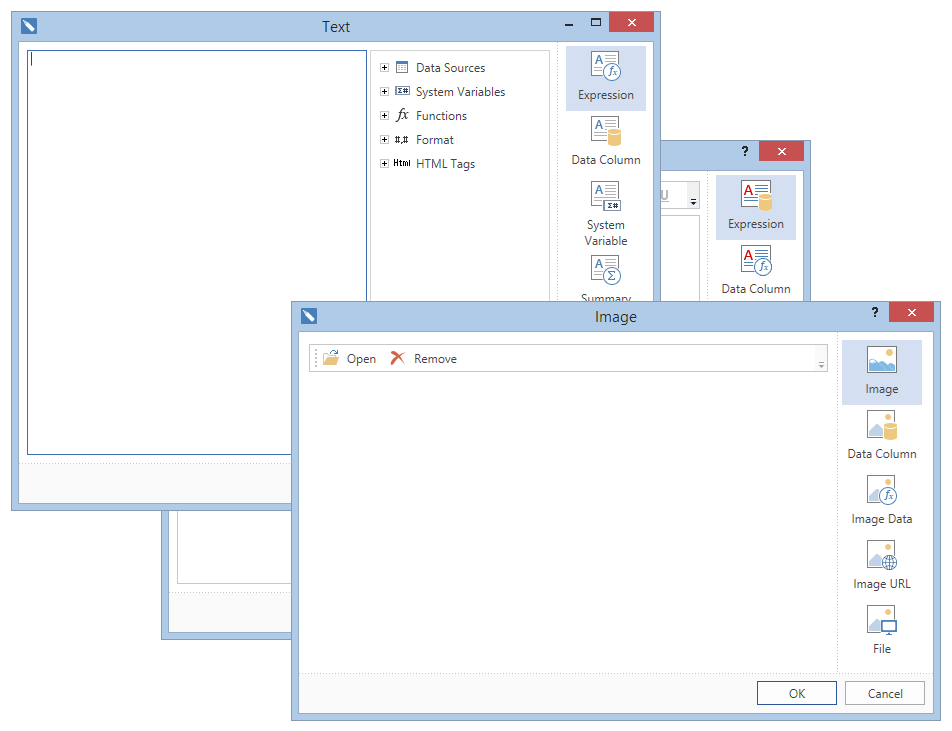952x731 pixels.
Task: Expand the Data Sources node
Action: click(384, 67)
